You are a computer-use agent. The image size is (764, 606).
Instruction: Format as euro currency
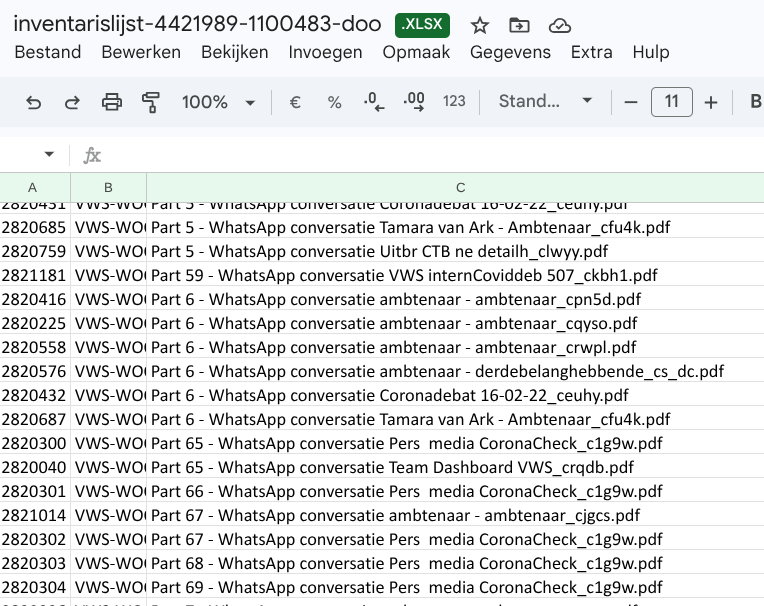click(295, 102)
